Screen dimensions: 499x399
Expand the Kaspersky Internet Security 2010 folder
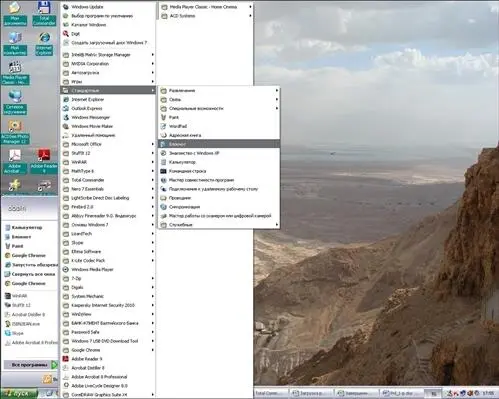pos(108,305)
